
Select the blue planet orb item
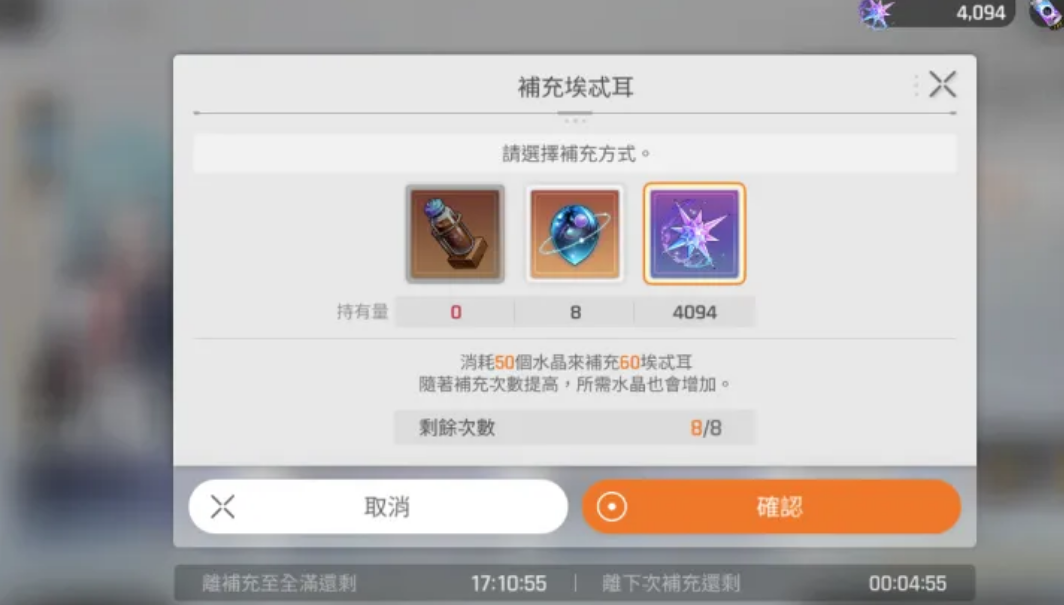click(x=575, y=234)
